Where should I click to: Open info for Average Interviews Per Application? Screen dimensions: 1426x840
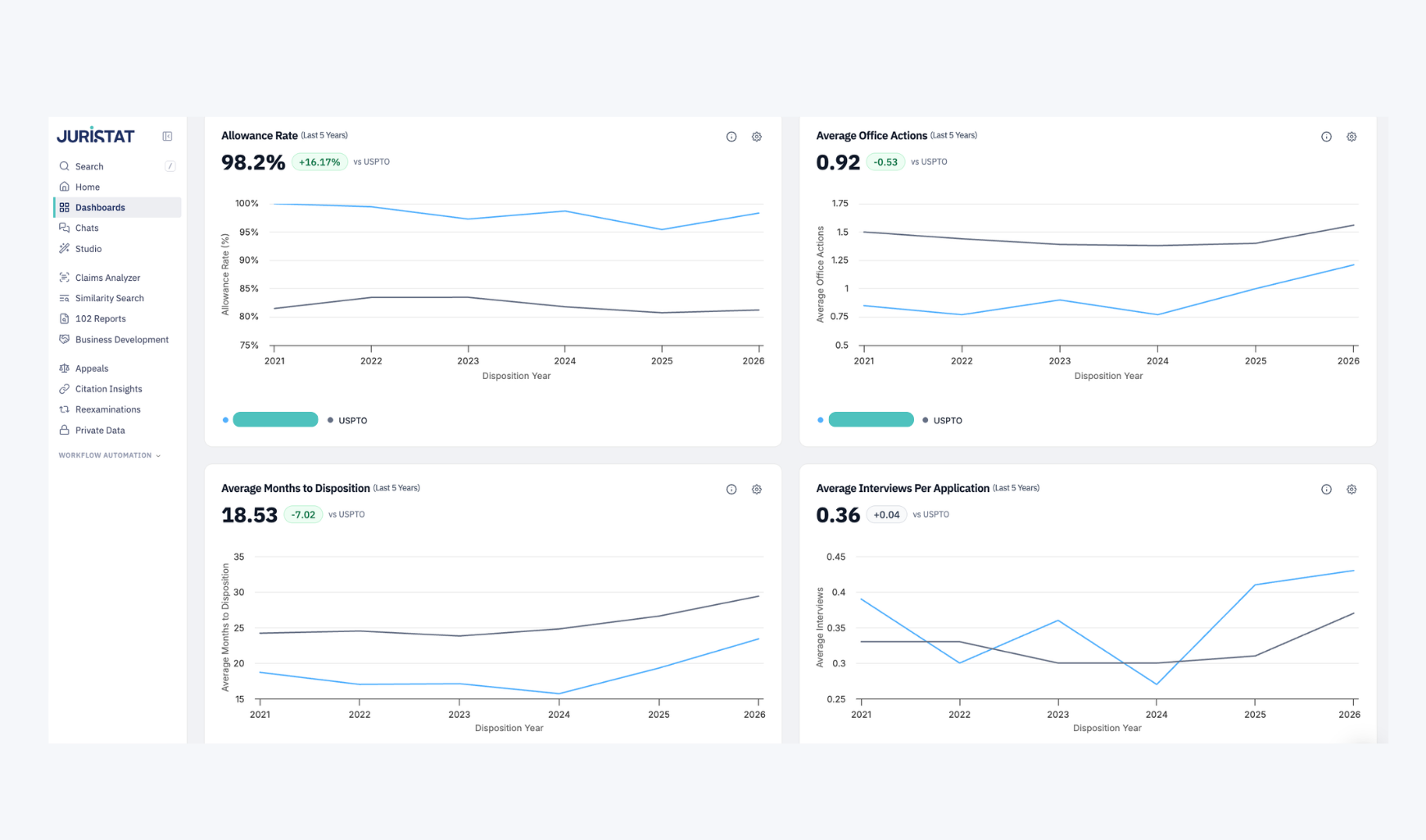1326,490
